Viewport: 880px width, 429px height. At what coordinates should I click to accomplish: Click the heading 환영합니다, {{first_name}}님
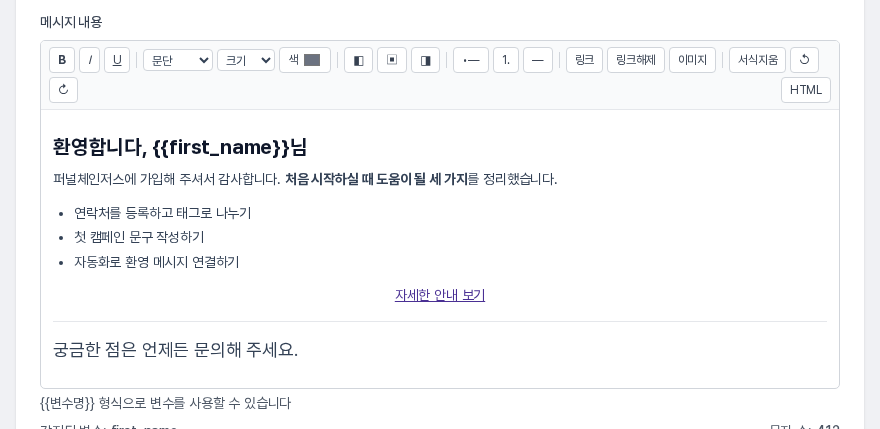(x=180, y=147)
